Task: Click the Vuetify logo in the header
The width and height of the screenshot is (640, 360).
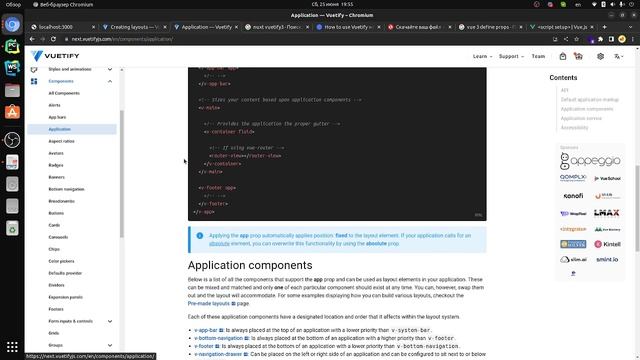Action: point(55,56)
